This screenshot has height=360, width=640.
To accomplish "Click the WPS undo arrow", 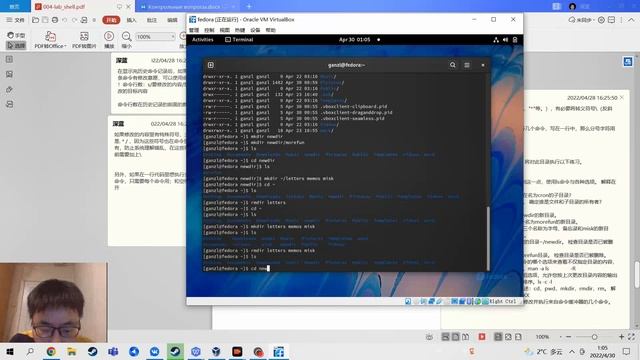I will [x=64, y=20].
